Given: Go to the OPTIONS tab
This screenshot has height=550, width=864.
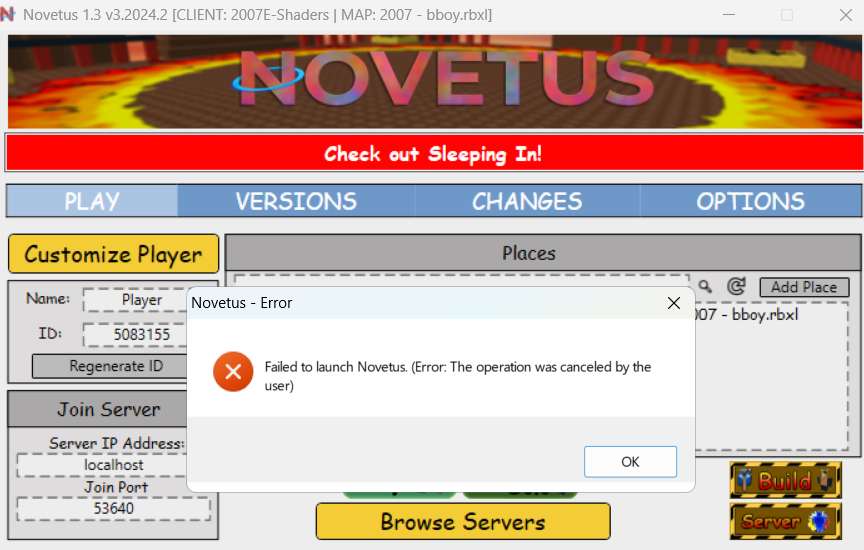Looking at the screenshot, I should pyautogui.click(x=750, y=201).
